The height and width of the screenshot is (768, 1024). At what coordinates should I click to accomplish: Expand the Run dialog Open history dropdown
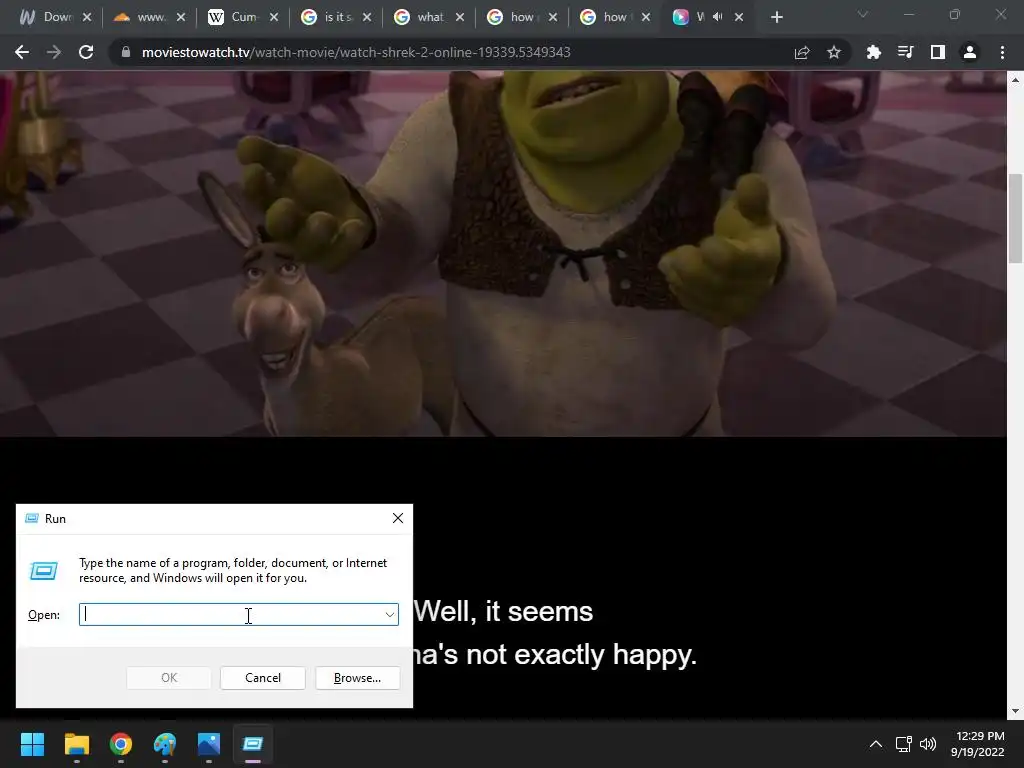pos(390,615)
